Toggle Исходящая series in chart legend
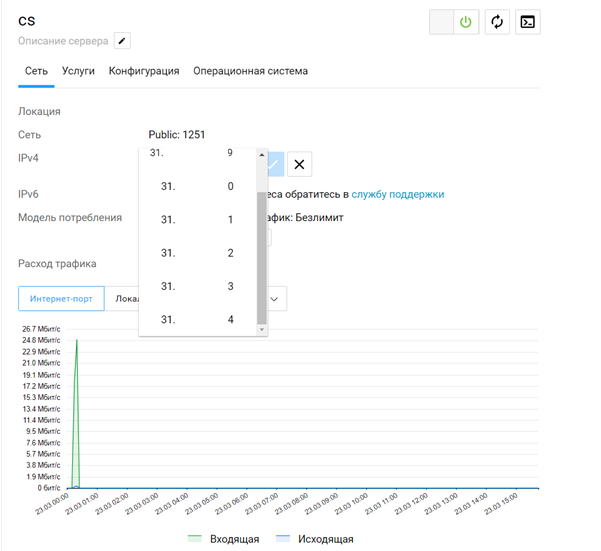The width and height of the screenshot is (601, 551). tap(315, 539)
